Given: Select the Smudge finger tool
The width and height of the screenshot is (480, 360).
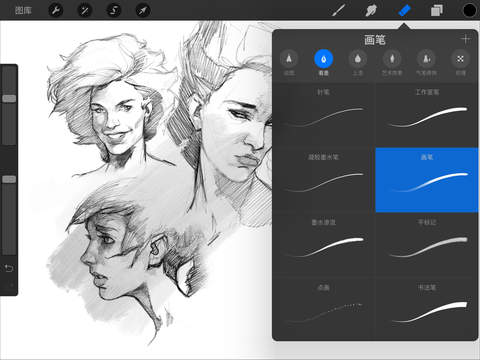Looking at the screenshot, I should click(x=371, y=10).
